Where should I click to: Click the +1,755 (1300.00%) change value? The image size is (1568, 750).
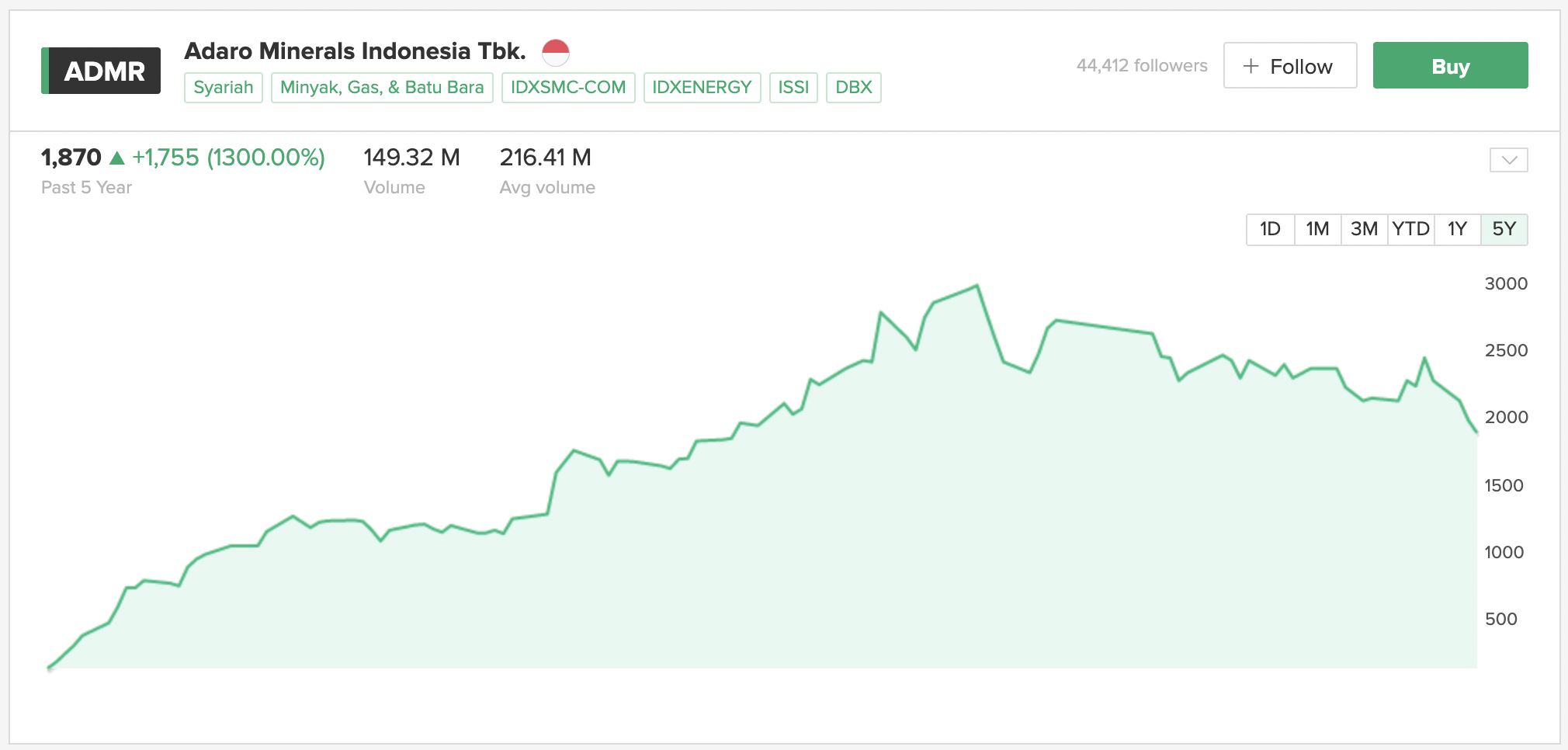click(228, 158)
